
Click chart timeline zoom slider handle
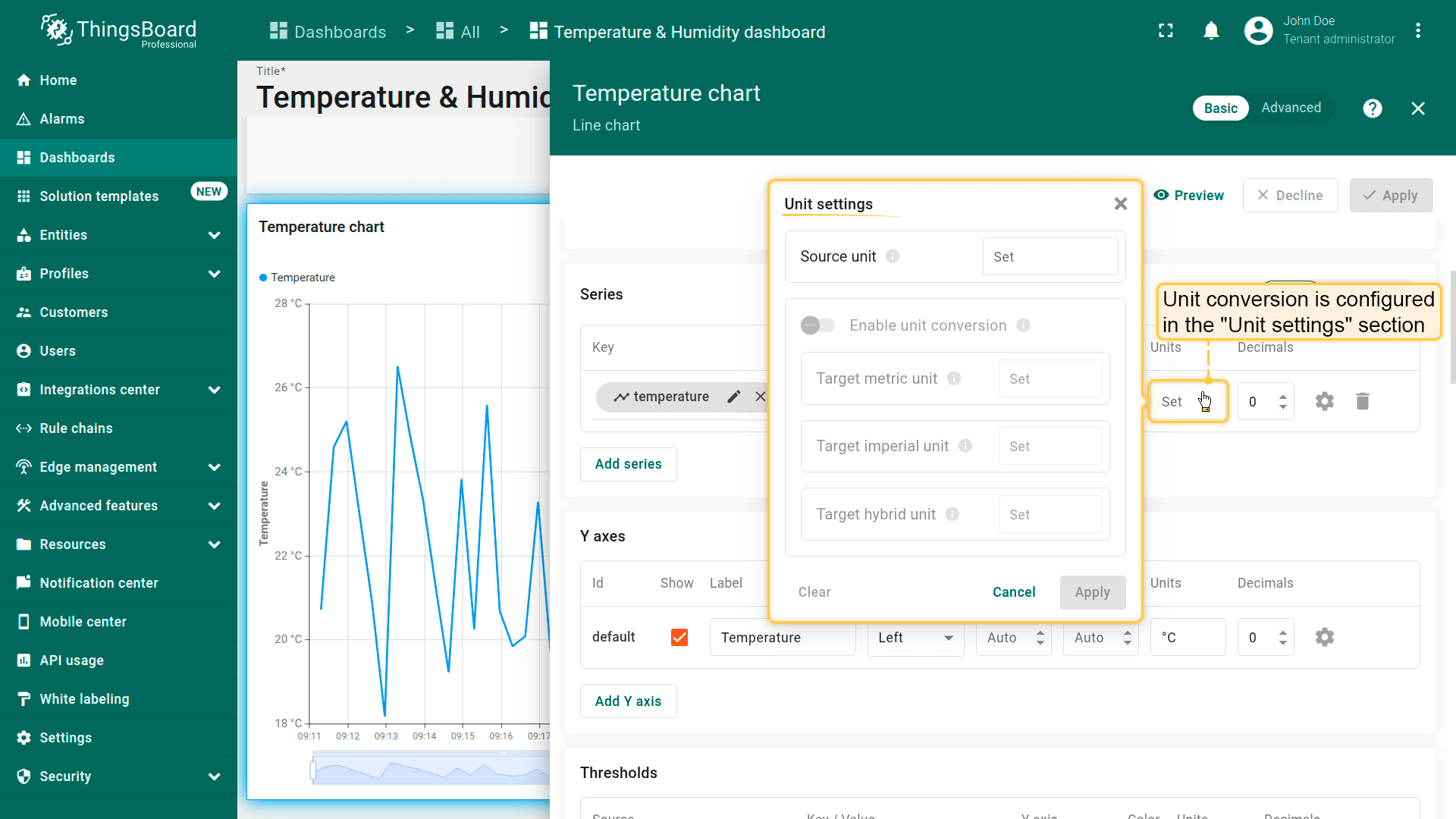312,771
